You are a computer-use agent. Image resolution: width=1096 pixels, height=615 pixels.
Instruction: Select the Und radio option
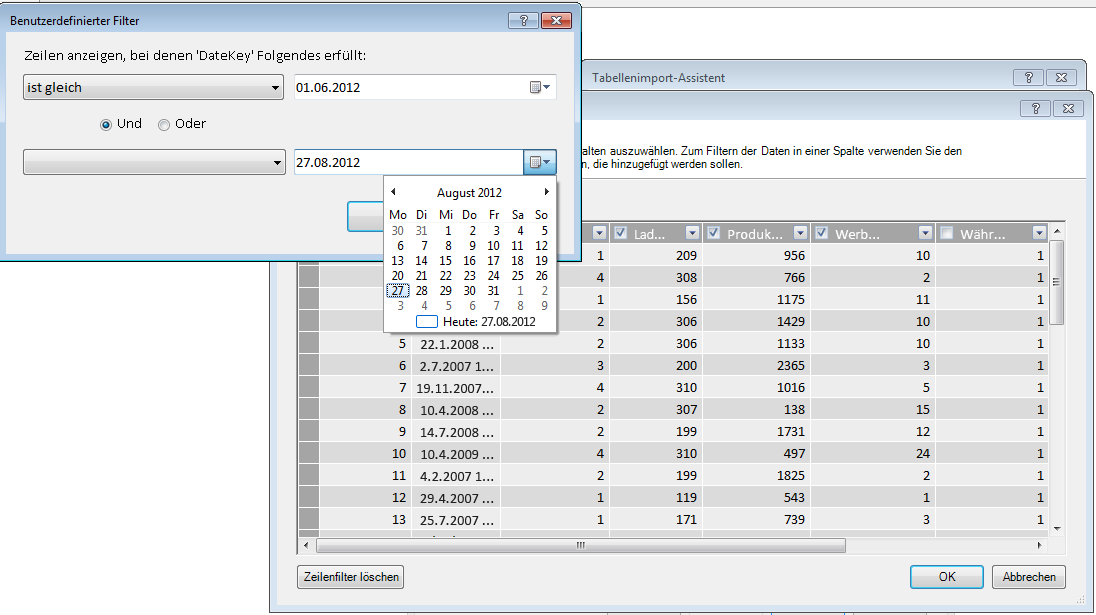[x=106, y=124]
